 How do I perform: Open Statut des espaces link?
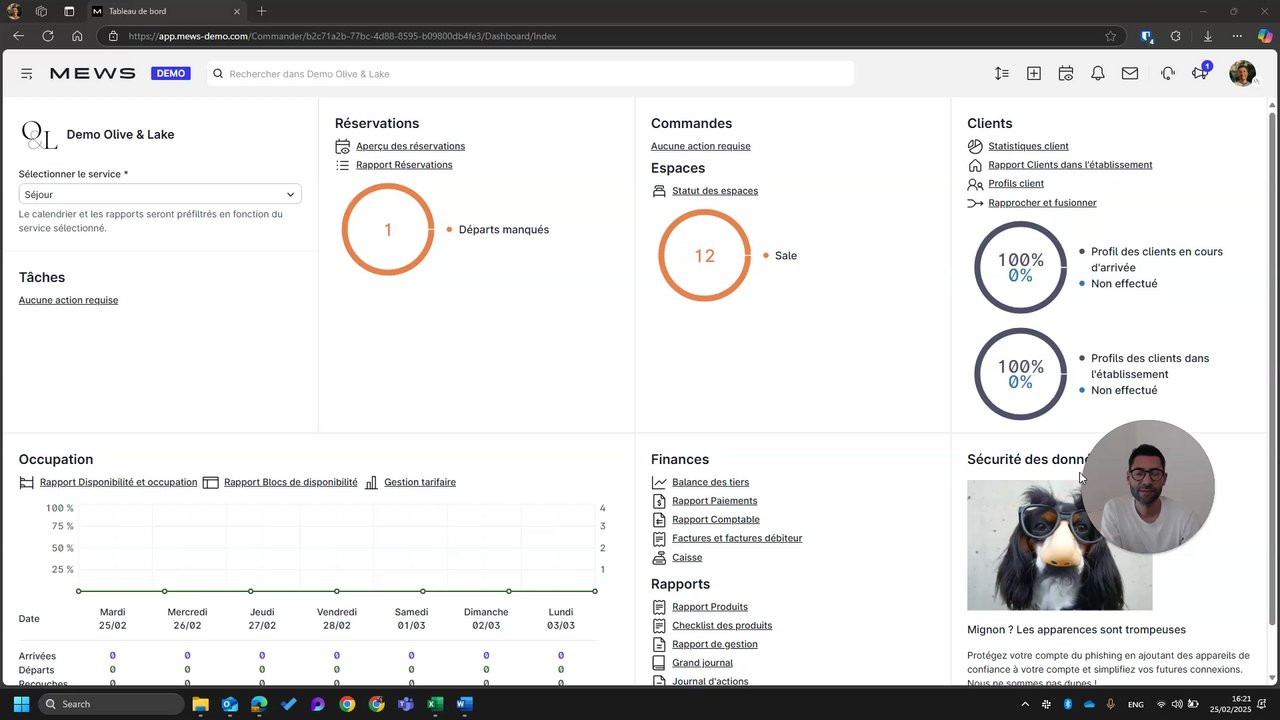[x=715, y=191]
